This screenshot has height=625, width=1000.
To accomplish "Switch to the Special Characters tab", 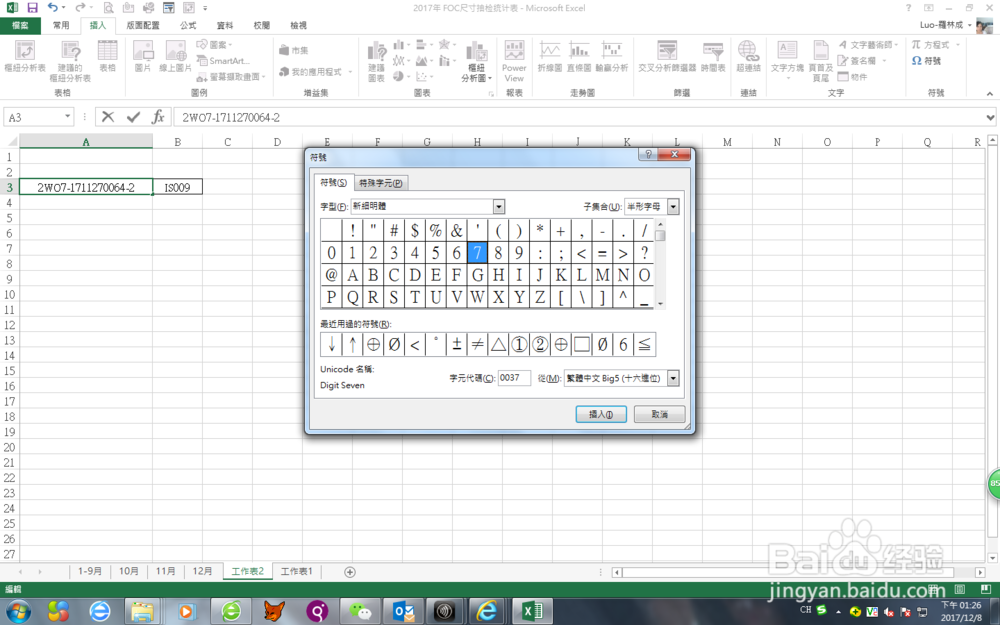I will point(381,183).
